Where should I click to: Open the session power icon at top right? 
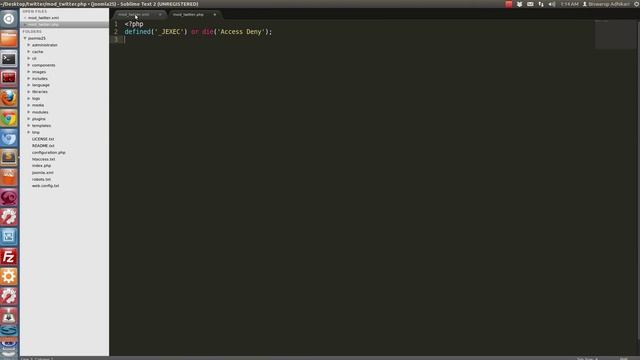636,4
